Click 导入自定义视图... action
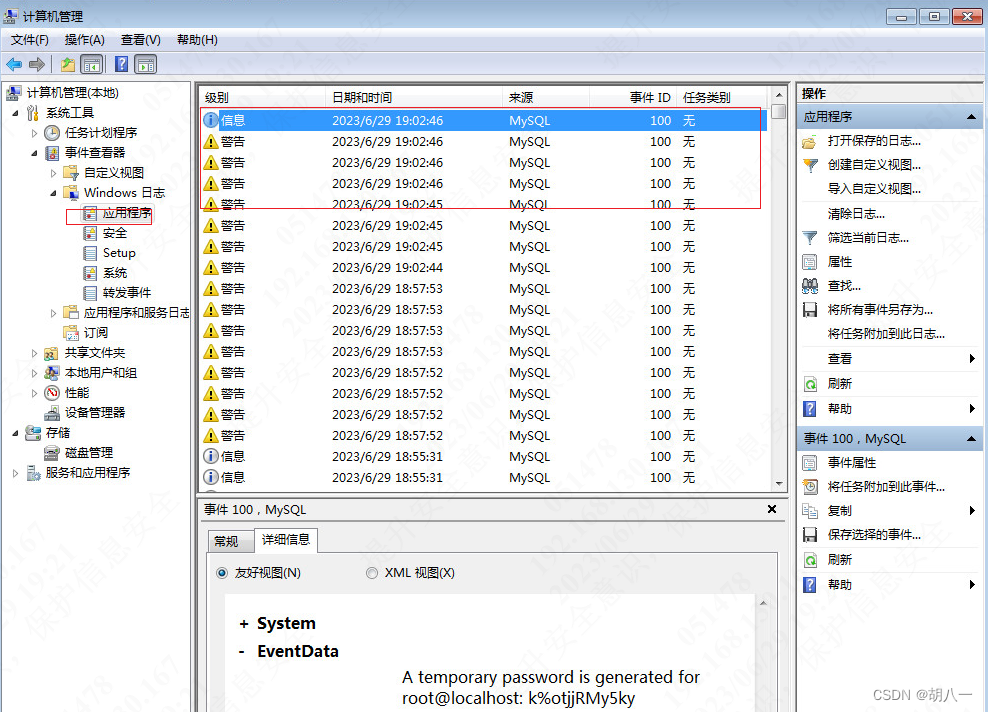The height and width of the screenshot is (712, 988). point(874,189)
